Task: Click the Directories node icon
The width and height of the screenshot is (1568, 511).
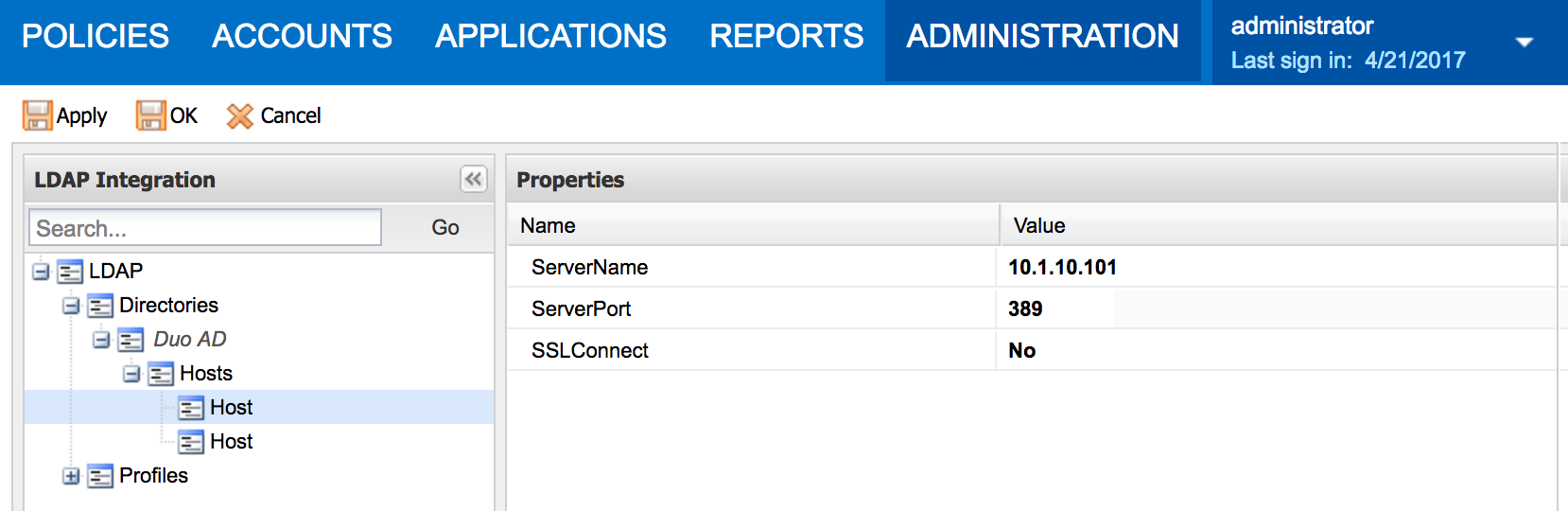Action: (100, 306)
